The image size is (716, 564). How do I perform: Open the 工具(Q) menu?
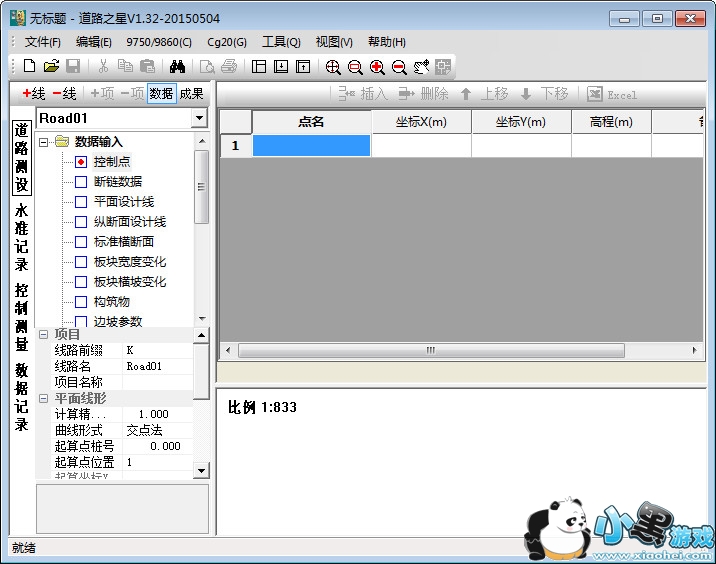(x=281, y=42)
